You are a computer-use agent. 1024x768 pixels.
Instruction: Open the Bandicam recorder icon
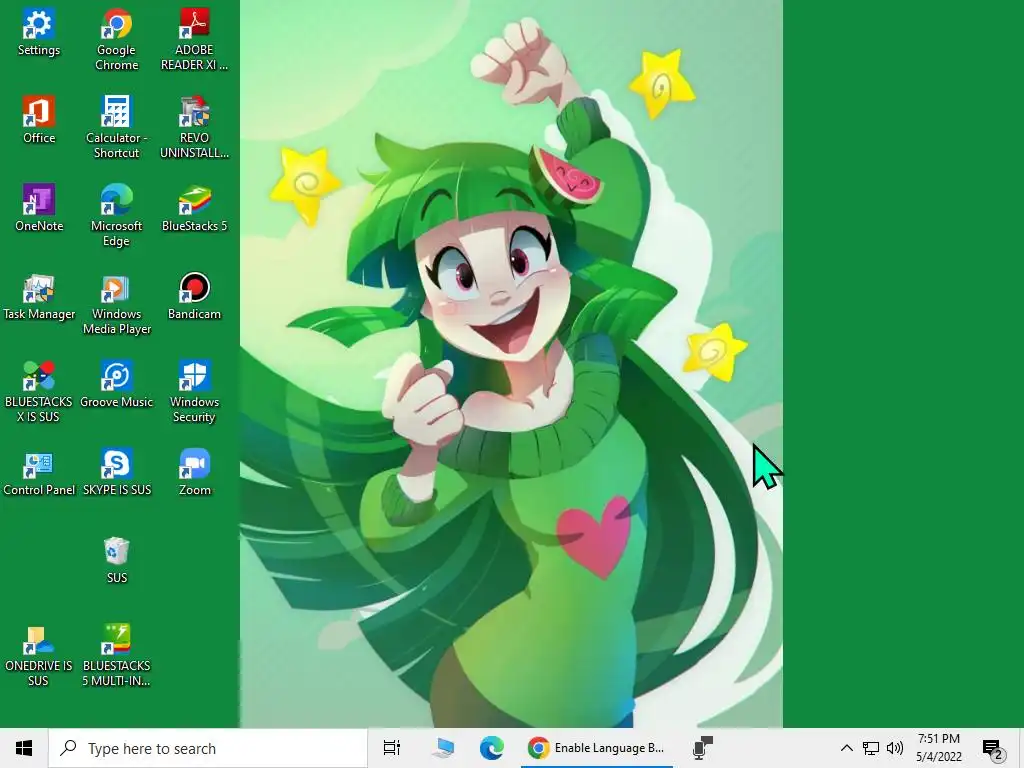[x=194, y=297]
